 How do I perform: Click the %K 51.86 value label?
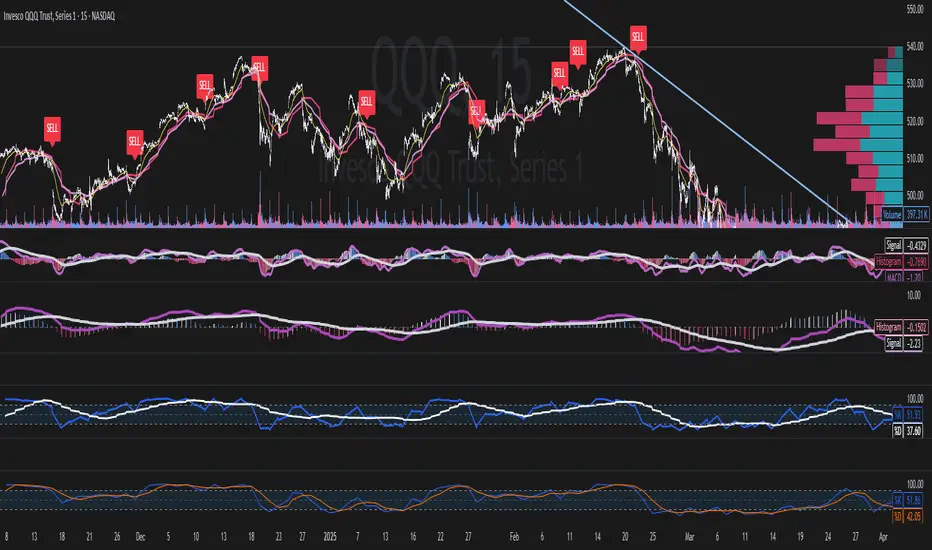pyautogui.click(x=908, y=500)
